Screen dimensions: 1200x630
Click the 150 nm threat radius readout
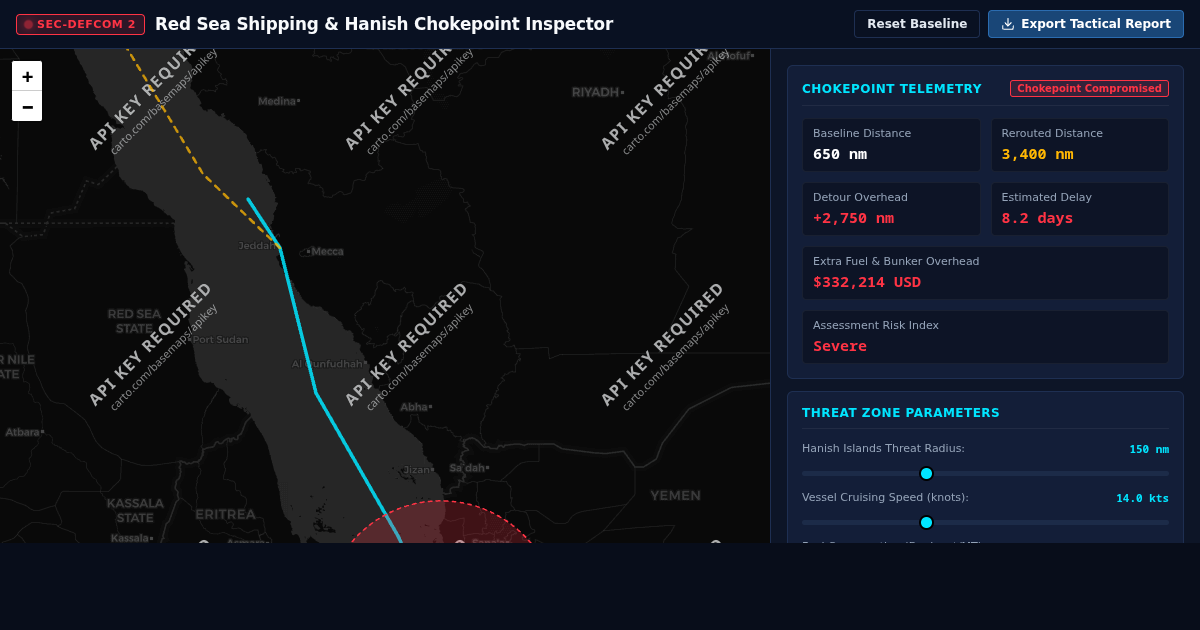coord(1149,449)
